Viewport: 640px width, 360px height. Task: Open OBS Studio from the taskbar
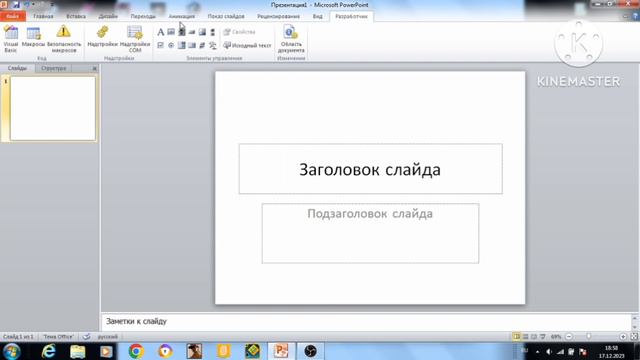pos(310,351)
